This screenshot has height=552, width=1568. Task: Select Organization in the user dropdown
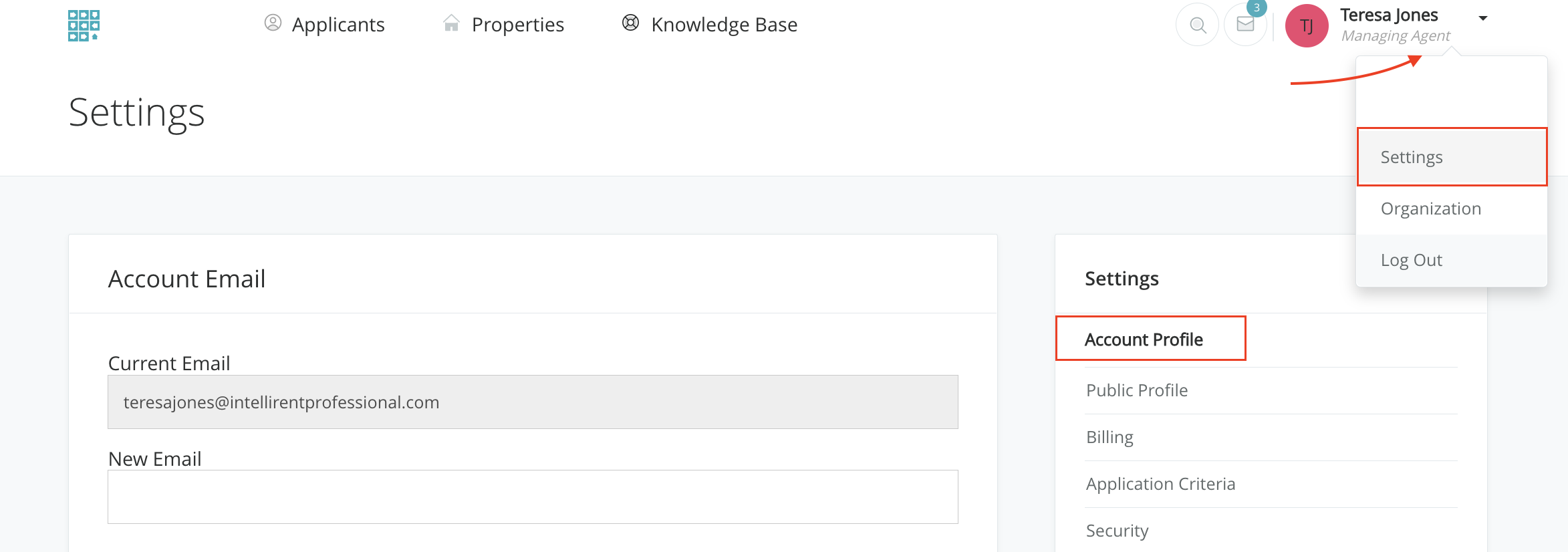click(1430, 209)
